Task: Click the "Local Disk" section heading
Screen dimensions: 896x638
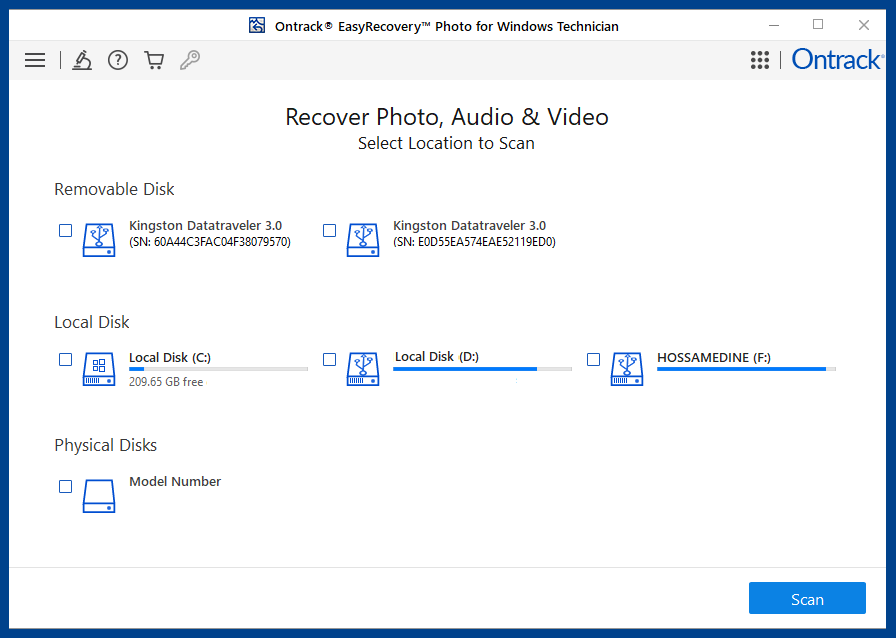Action: pos(91,322)
